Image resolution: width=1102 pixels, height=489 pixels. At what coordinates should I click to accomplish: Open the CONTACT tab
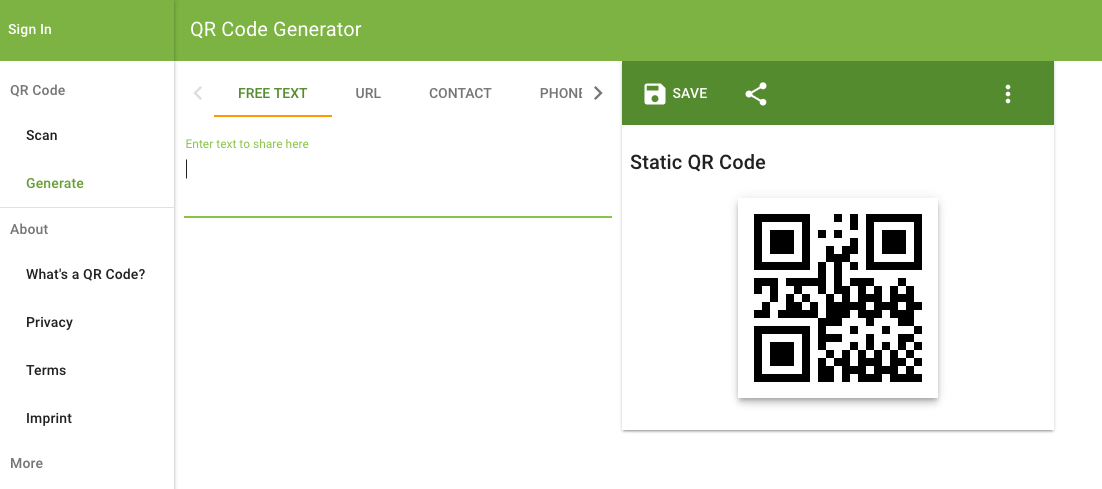point(460,93)
